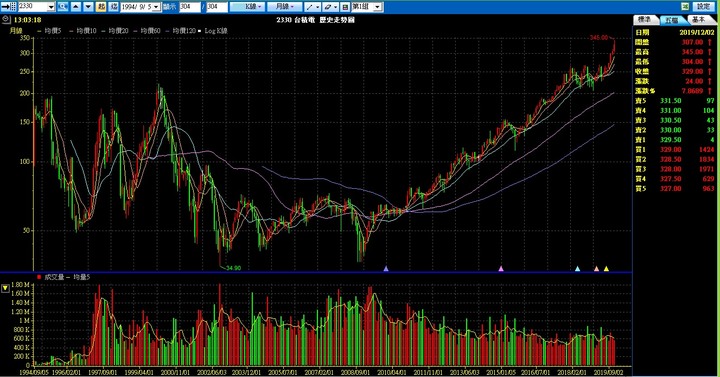Click the stock search magnifier icon
The width and height of the screenshot is (720, 377).
tap(62, 6)
